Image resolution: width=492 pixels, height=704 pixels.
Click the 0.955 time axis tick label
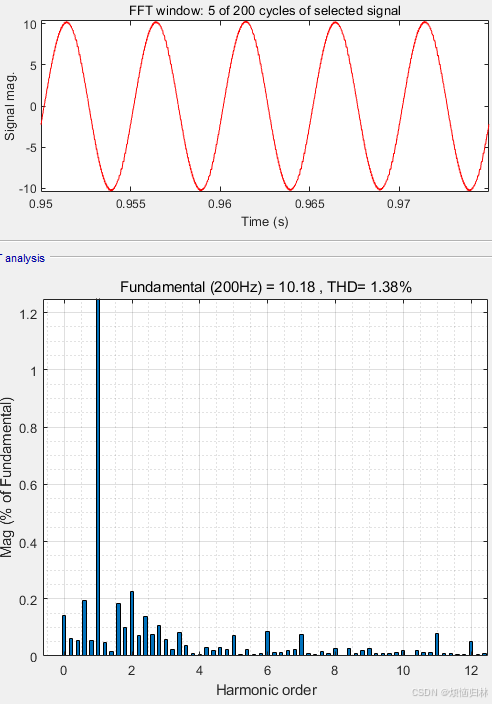[x=131, y=204]
